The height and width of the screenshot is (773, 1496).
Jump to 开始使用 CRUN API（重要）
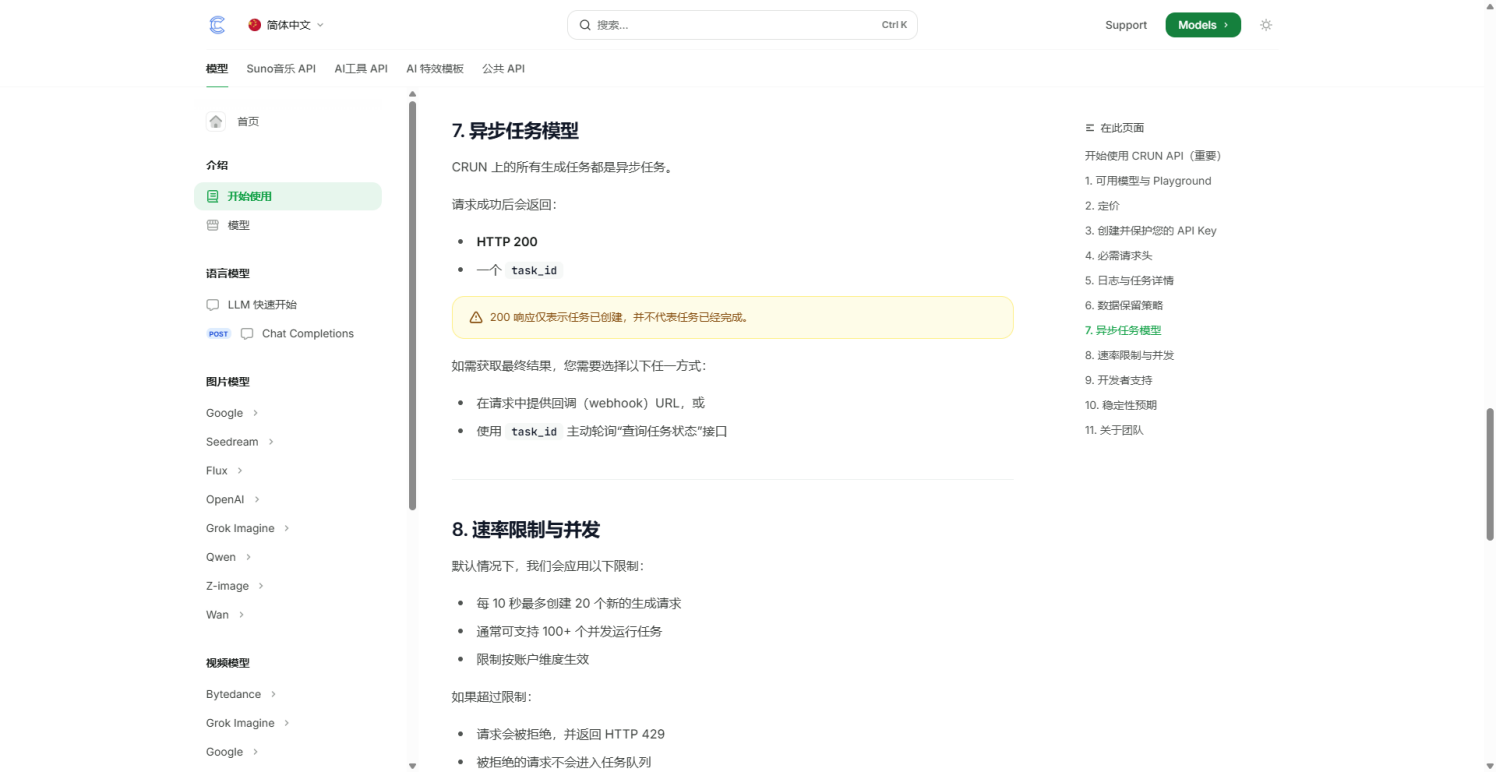tap(1153, 156)
